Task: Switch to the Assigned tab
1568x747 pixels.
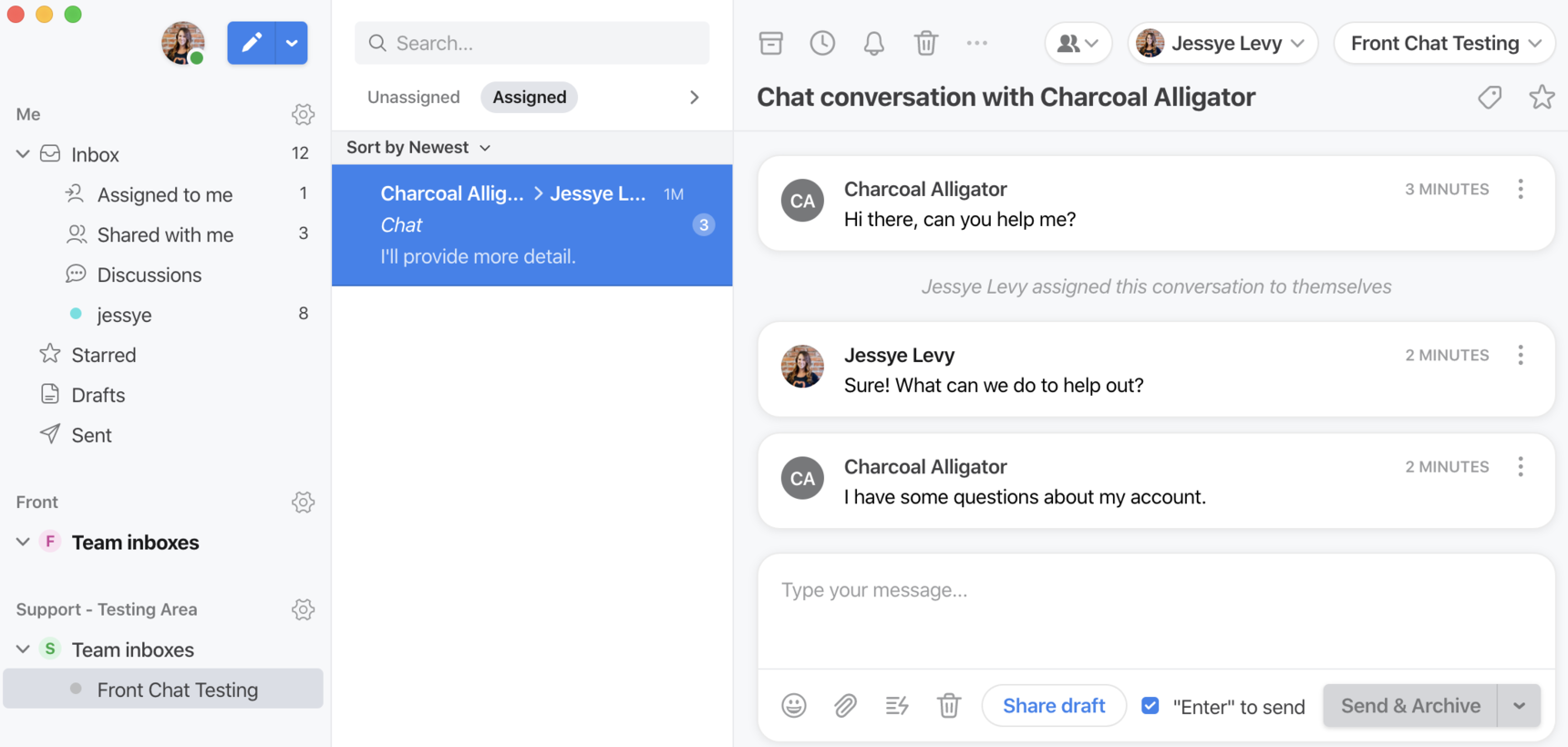Action: [x=530, y=97]
